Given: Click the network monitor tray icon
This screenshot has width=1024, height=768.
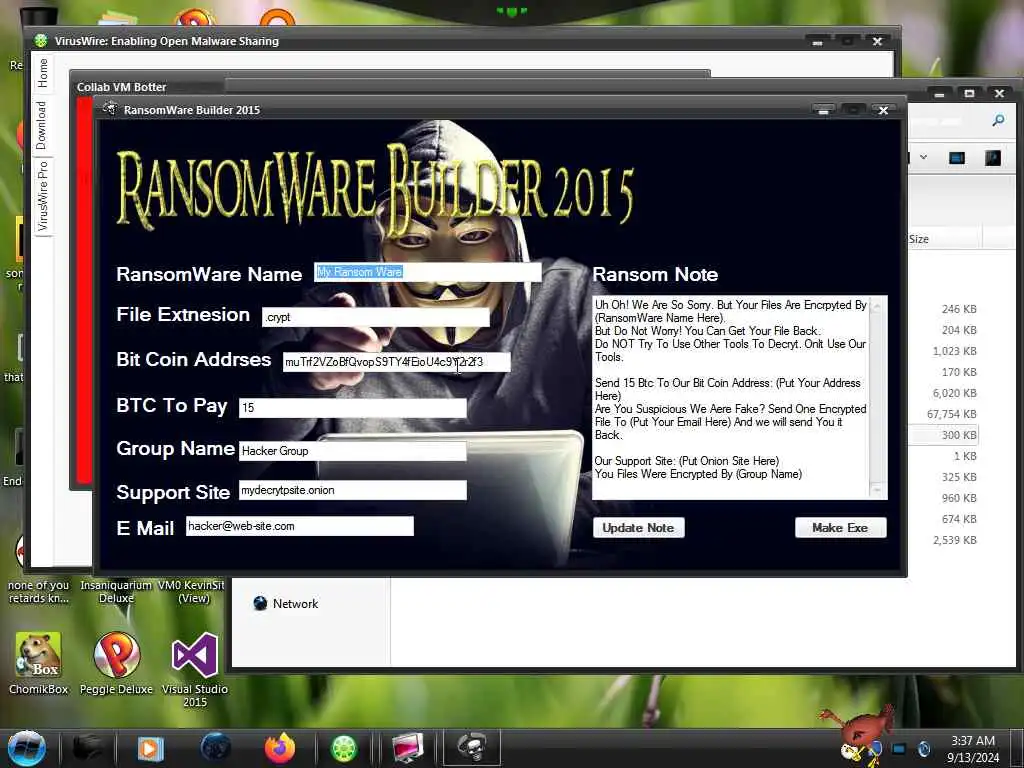Looking at the screenshot, I should [x=899, y=748].
